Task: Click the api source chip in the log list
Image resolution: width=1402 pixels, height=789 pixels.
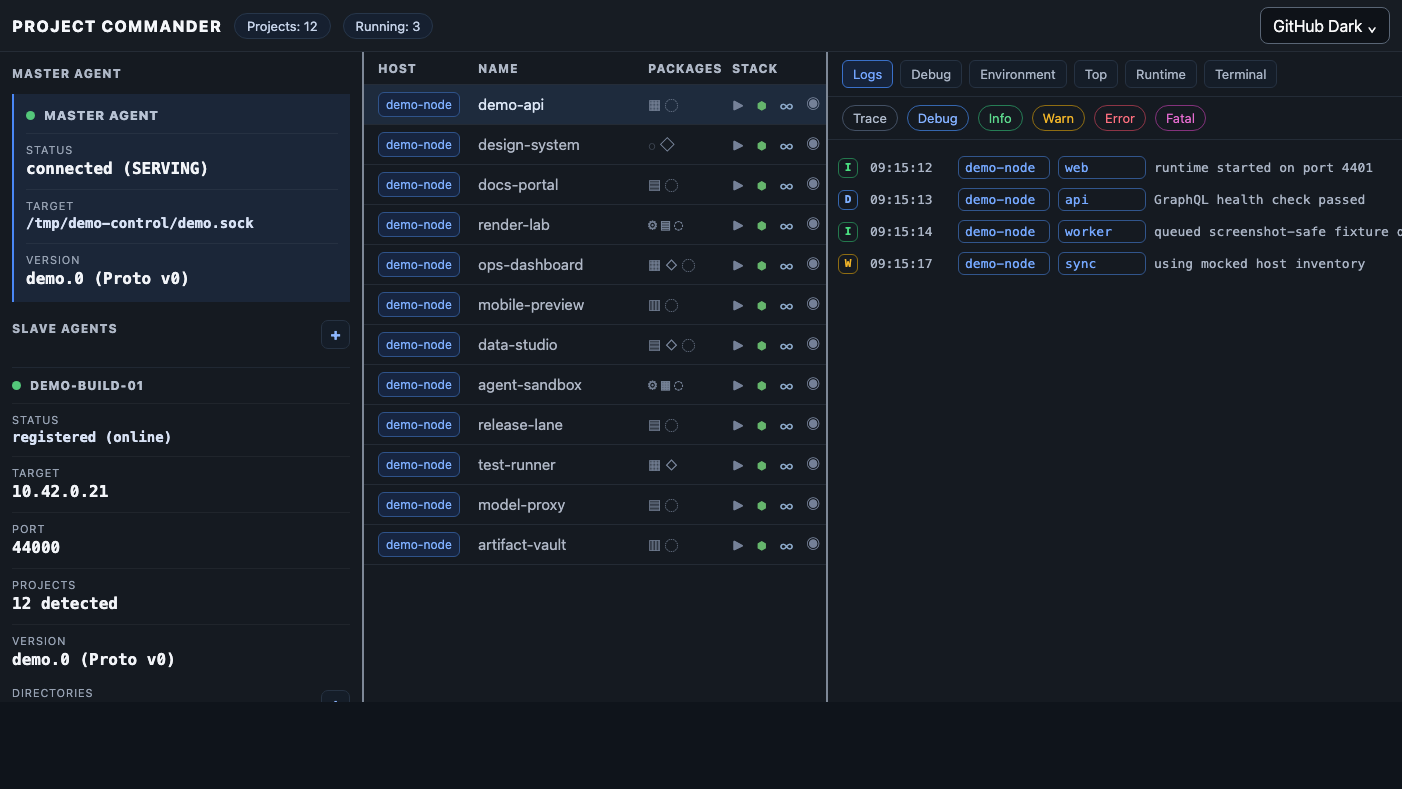Action: click(x=1101, y=200)
